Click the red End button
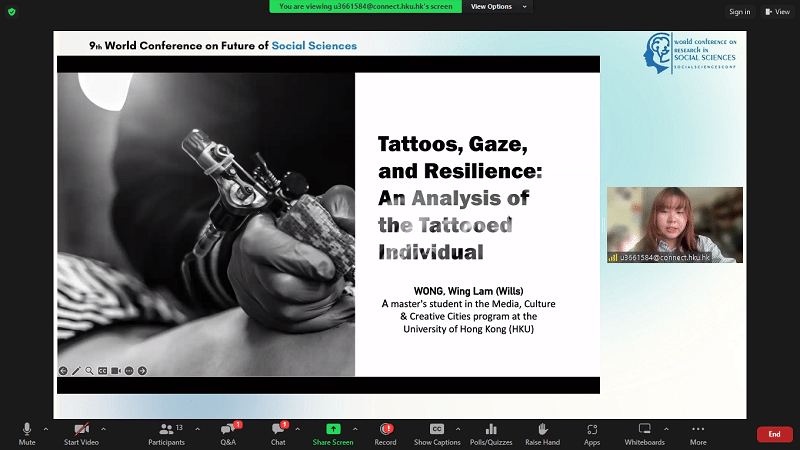800x450 pixels. (774, 434)
